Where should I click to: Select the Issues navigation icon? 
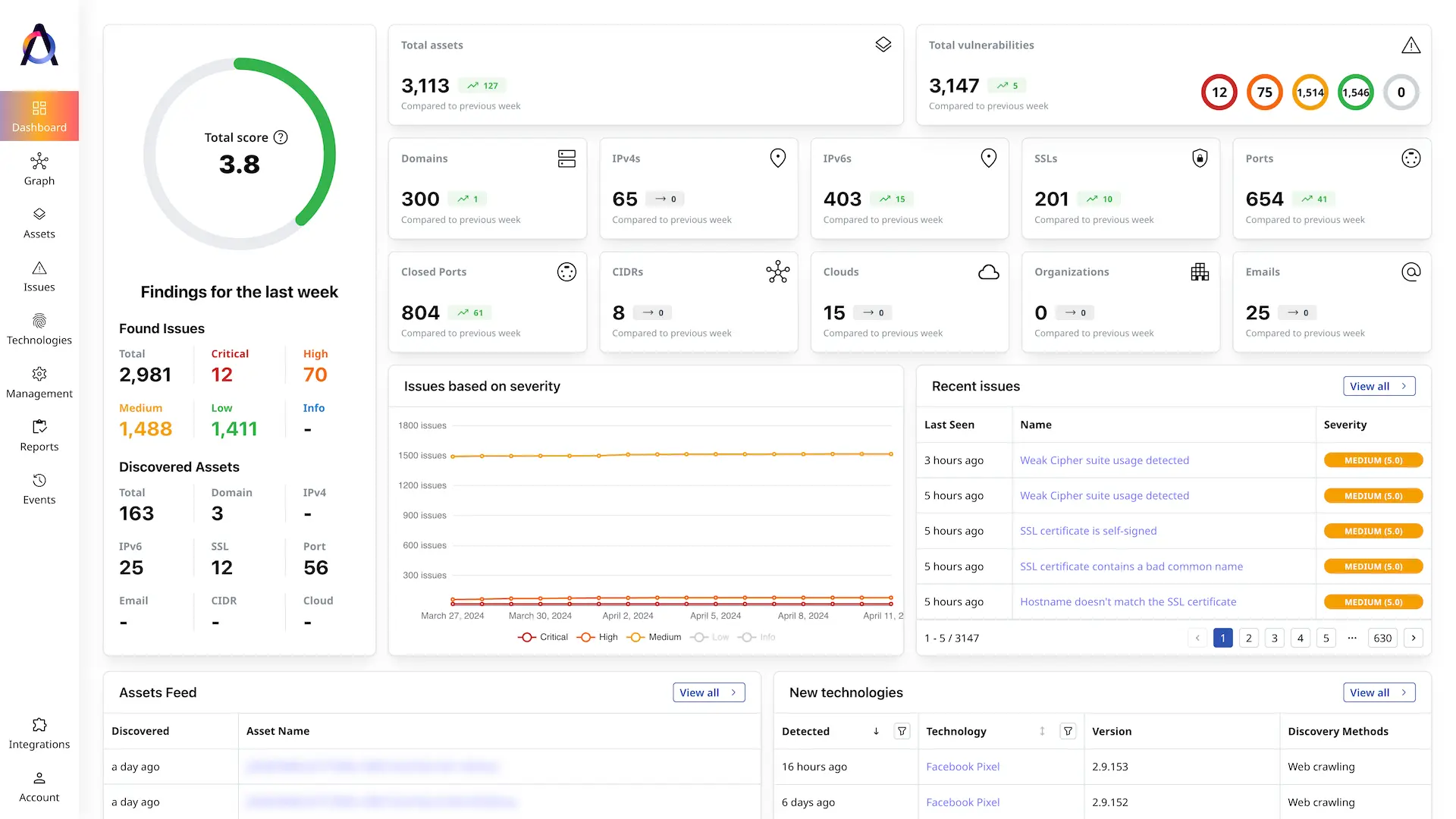(39, 266)
